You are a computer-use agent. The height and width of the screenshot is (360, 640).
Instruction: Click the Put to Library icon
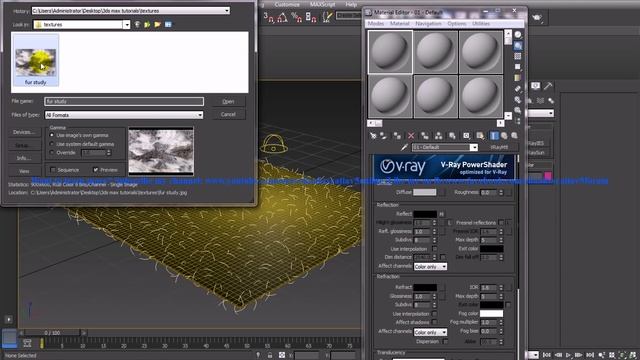(x=452, y=136)
